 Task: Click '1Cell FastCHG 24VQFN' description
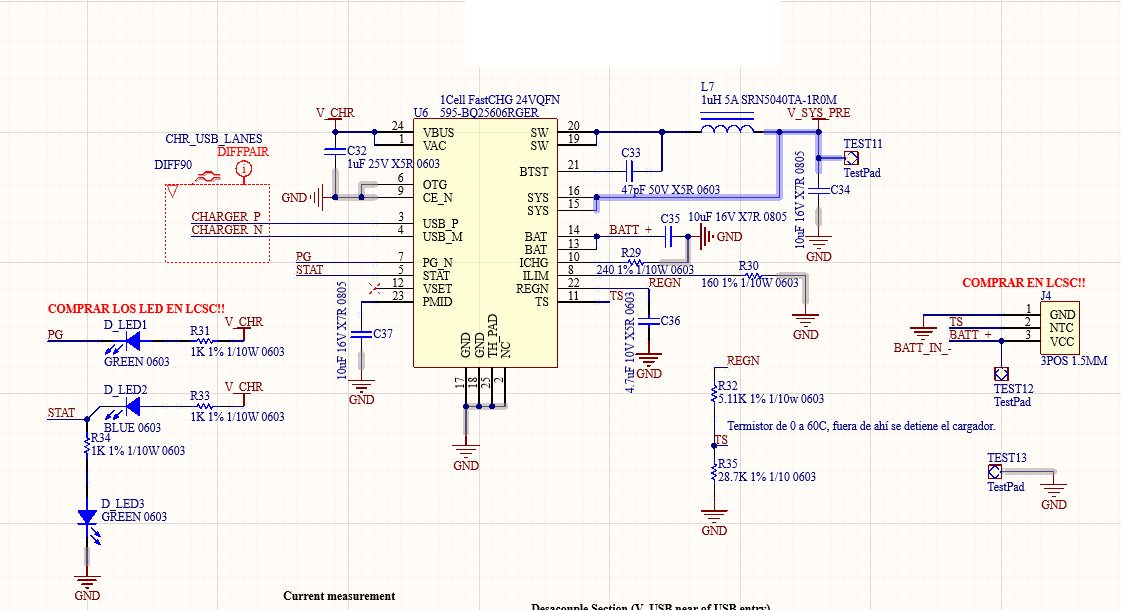pos(500,100)
